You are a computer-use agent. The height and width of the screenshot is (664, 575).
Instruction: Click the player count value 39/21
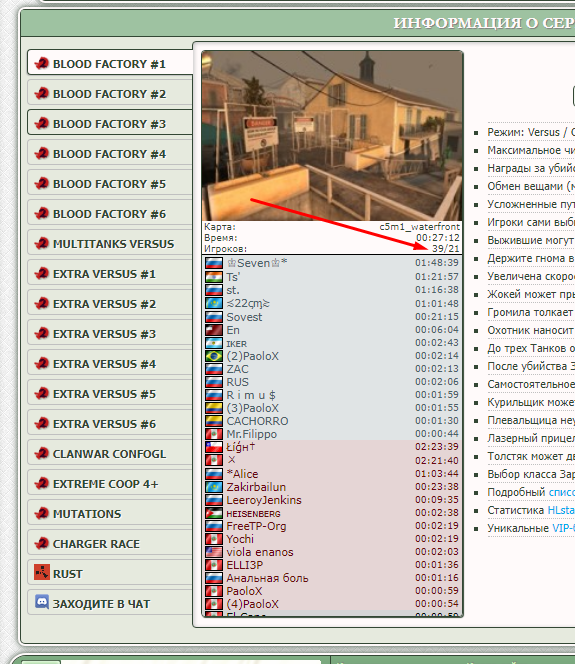445,249
